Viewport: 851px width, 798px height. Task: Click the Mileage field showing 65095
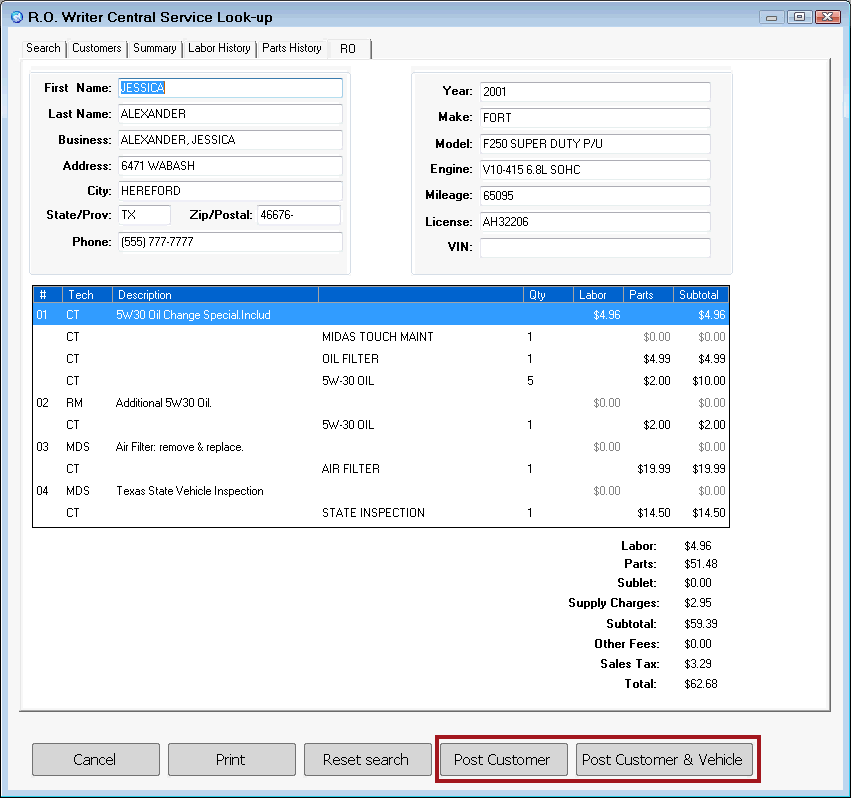[x=594, y=195]
